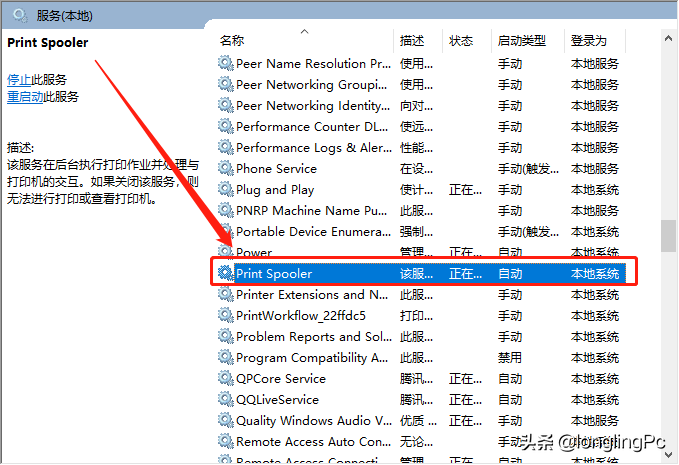Select the Phone Service name
The width and height of the screenshot is (679, 465).
coord(276,168)
